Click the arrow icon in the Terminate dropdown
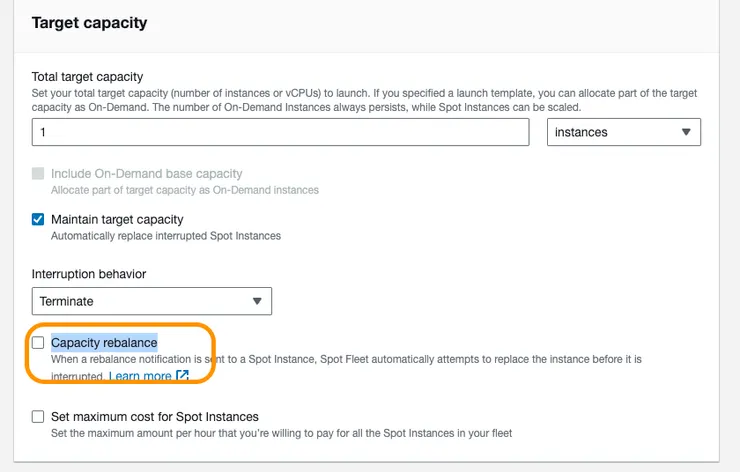The image size is (740, 472). (x=256, y=301)
